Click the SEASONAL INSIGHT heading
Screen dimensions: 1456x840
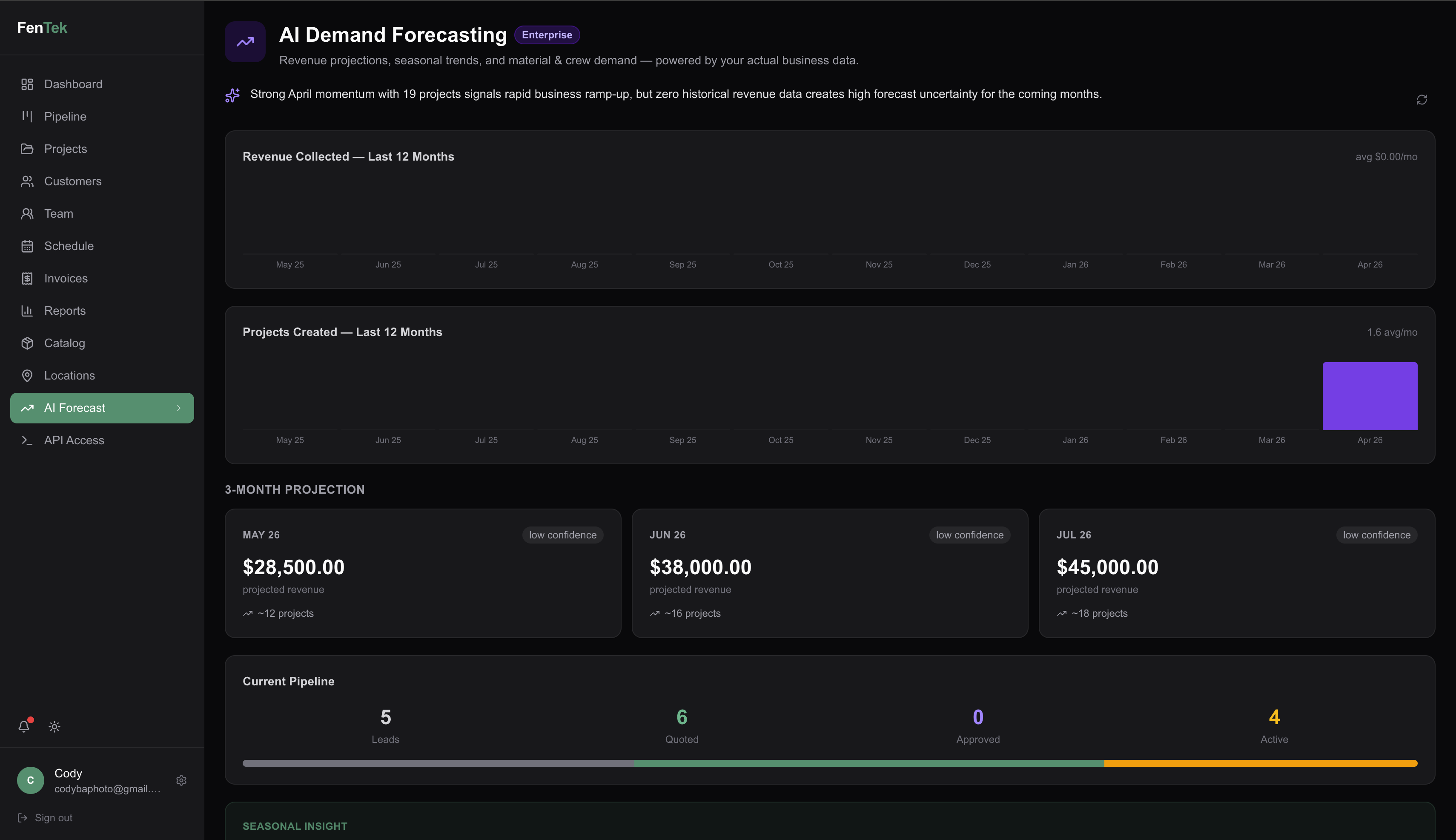pos(295,826)
